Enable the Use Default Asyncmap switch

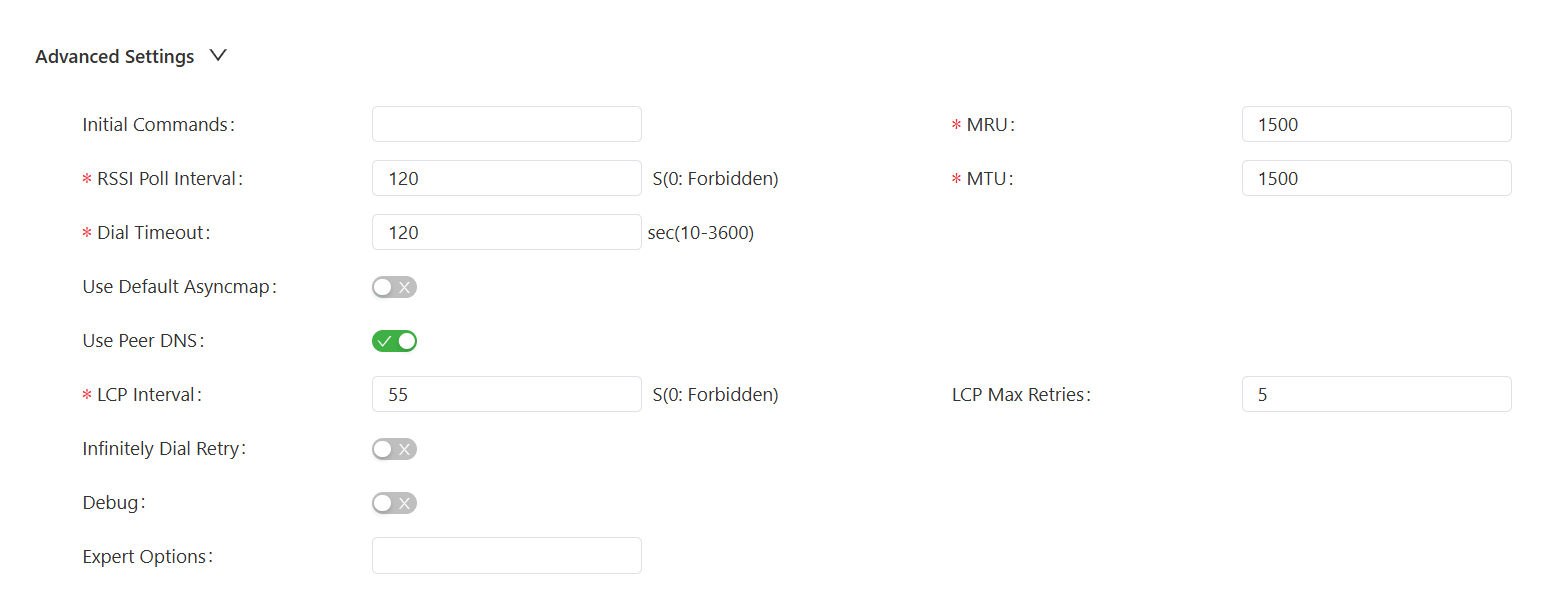[394, 287]
